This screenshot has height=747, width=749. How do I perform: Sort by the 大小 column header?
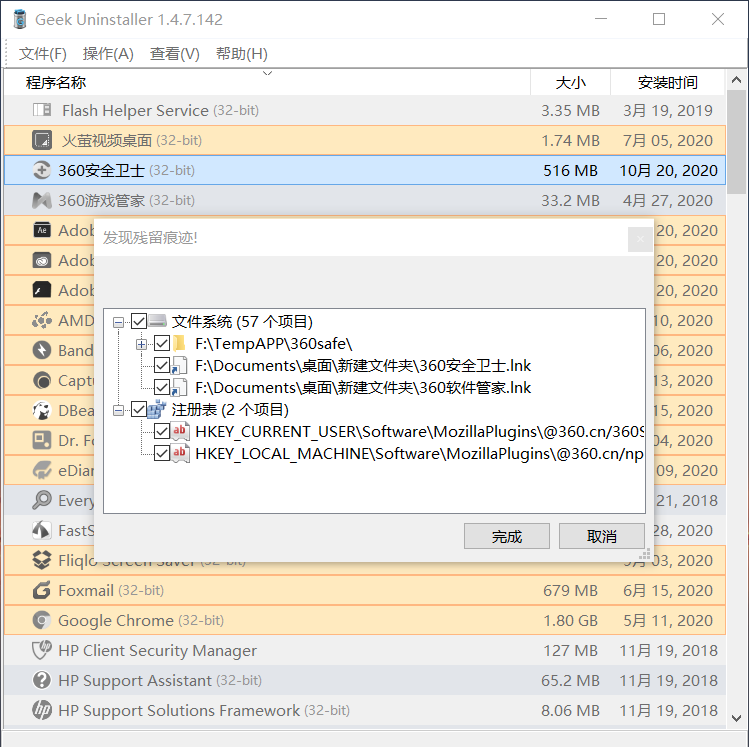570,82
